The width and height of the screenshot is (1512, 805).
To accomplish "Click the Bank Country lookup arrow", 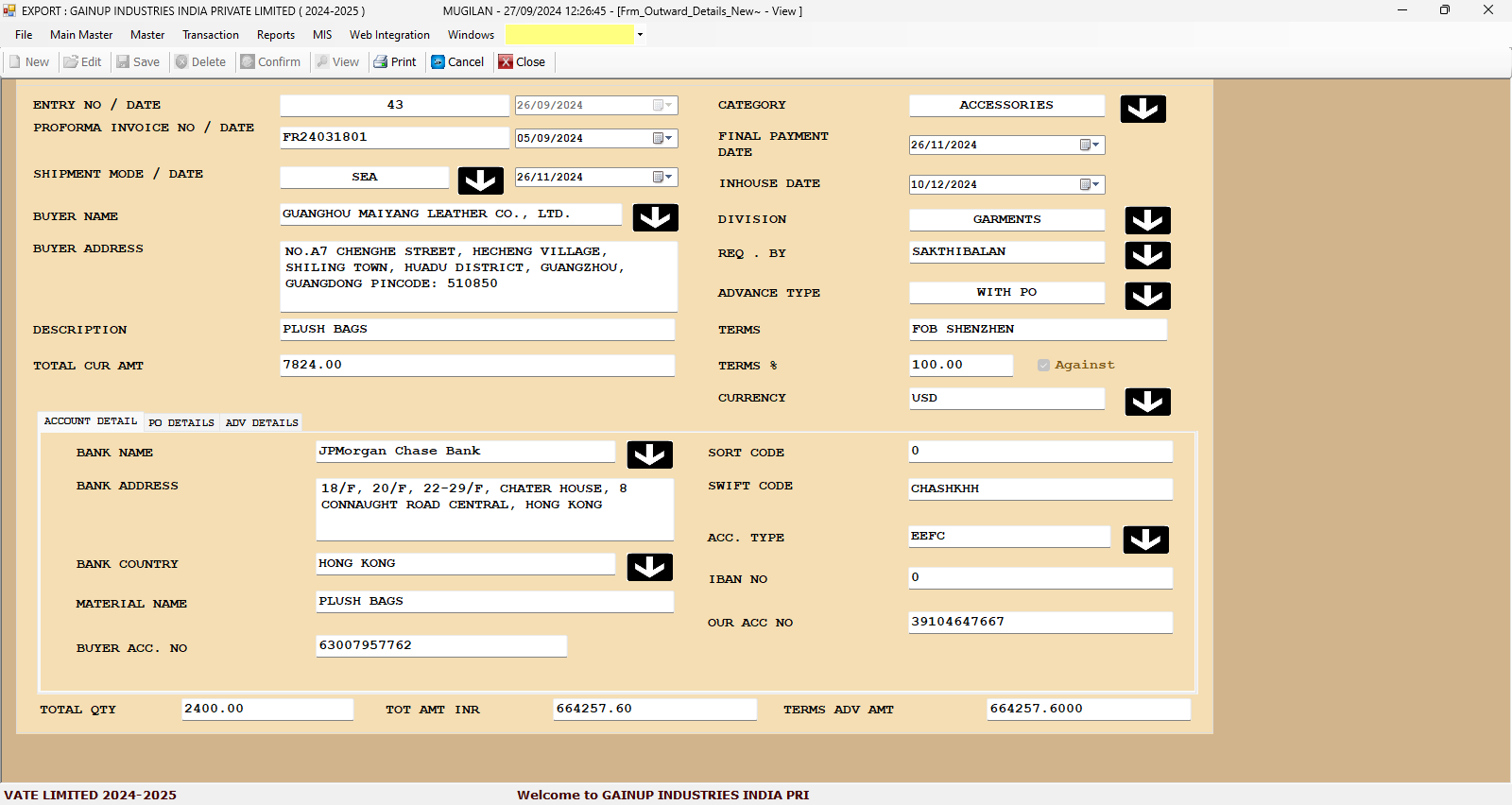I will click(x=649, y=567).
